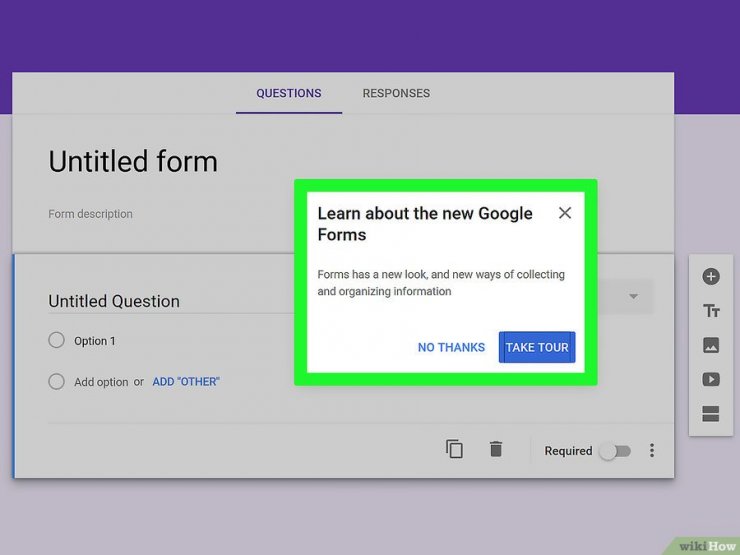Image resolution: width=740 pixels, height=555 pixels.
Task: Click the Take Tour button
Action: point(537,347)
